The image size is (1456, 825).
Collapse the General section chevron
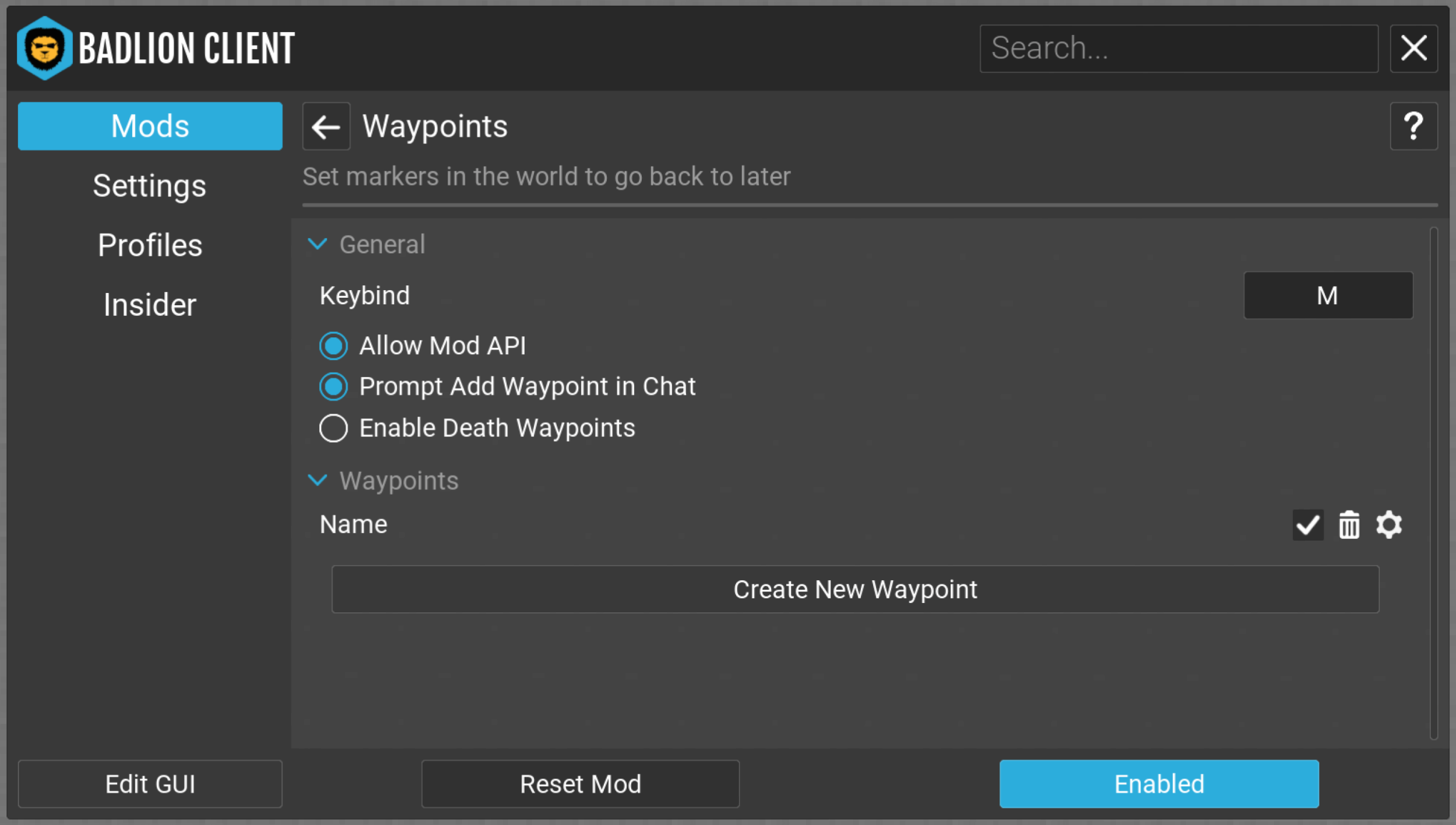pos(317,244)
